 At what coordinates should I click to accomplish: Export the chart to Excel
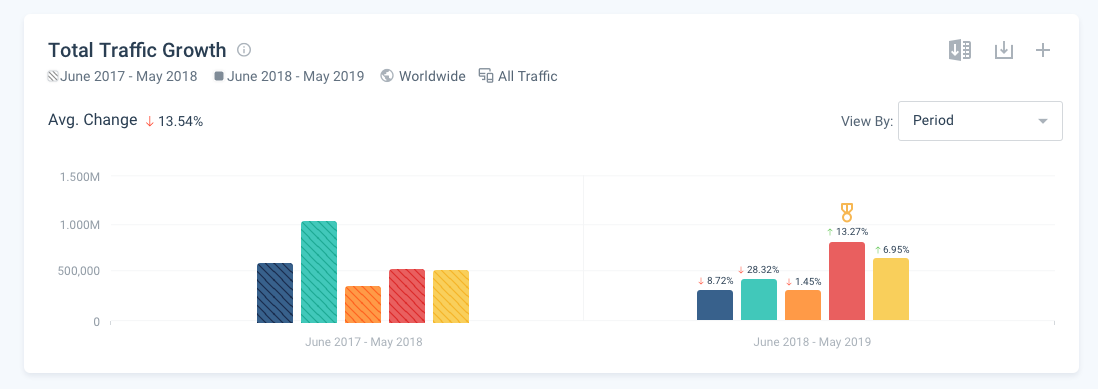point(960,50)
